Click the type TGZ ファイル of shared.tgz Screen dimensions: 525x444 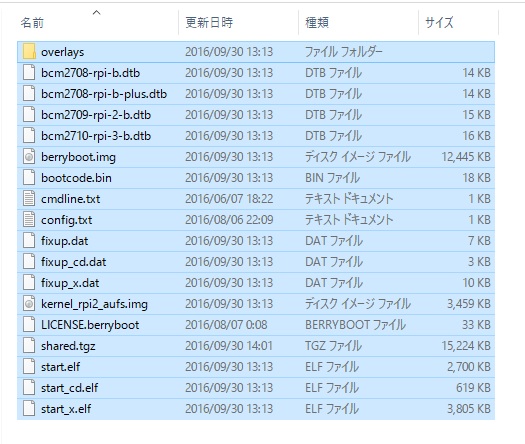[x=333, y=346]
